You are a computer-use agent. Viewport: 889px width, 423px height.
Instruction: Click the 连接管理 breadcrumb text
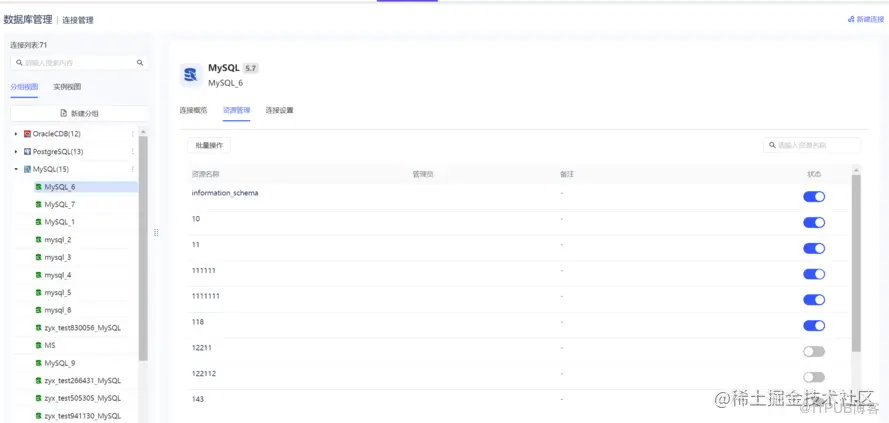pyautogui.click(x=78, y=20)
